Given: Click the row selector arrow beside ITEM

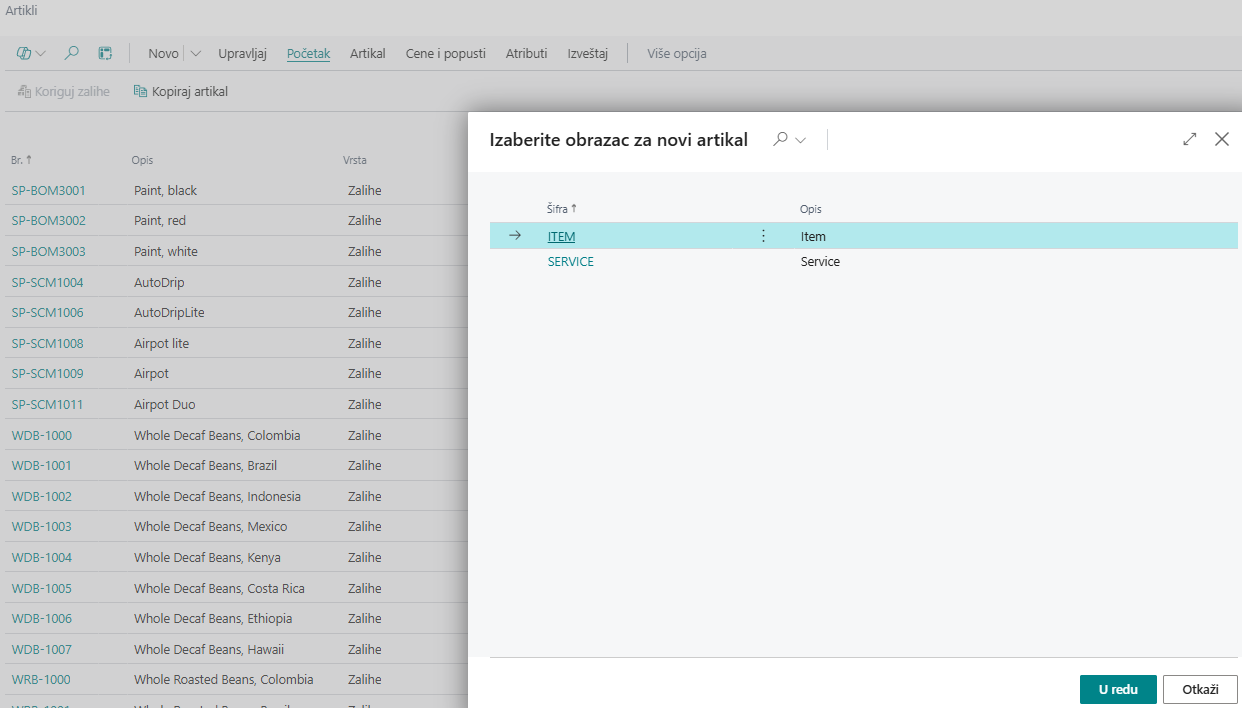Looking at the screenshot, I should point(515,236).
